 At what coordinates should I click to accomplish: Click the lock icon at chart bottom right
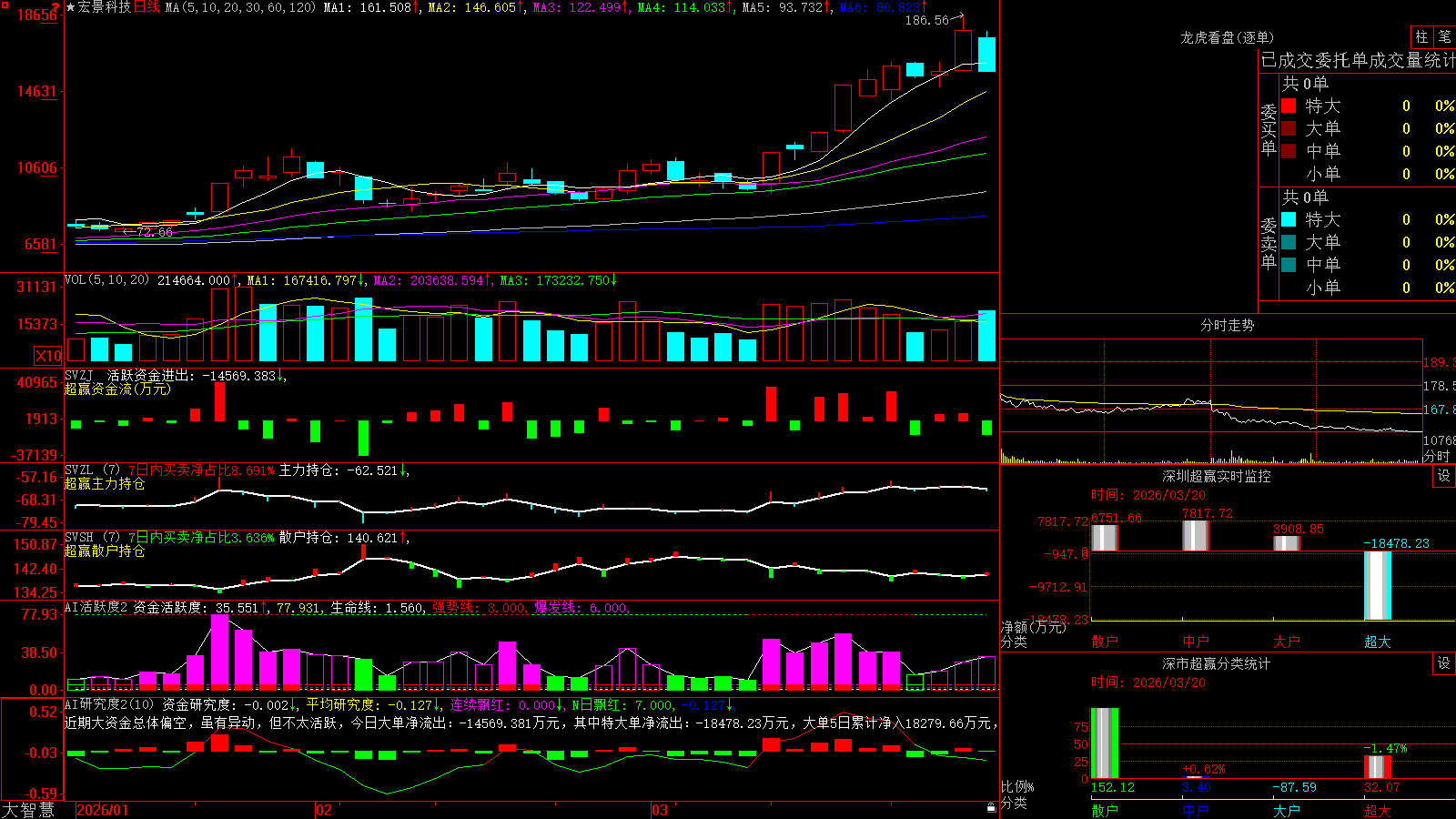[x=991, y=807]
